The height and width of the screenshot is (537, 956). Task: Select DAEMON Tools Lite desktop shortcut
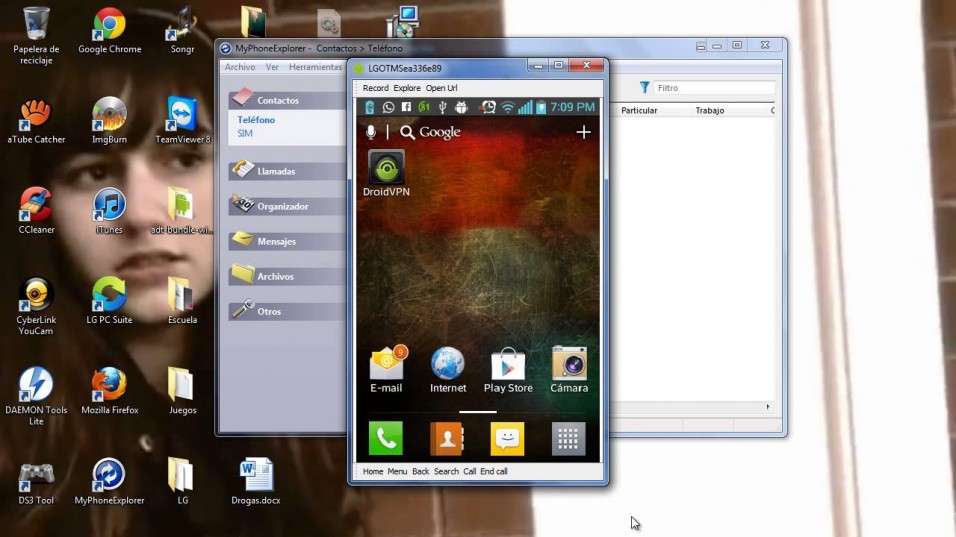pyautogui.click(x=36, y=397)
